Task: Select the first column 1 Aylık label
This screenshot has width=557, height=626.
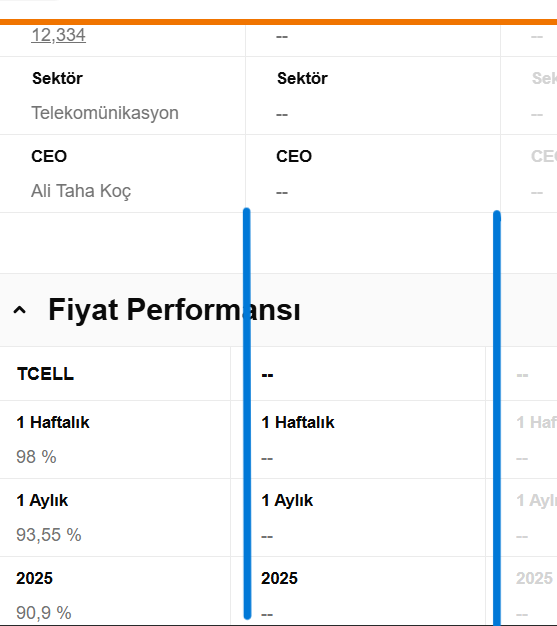Action: (x=42, y=501)
